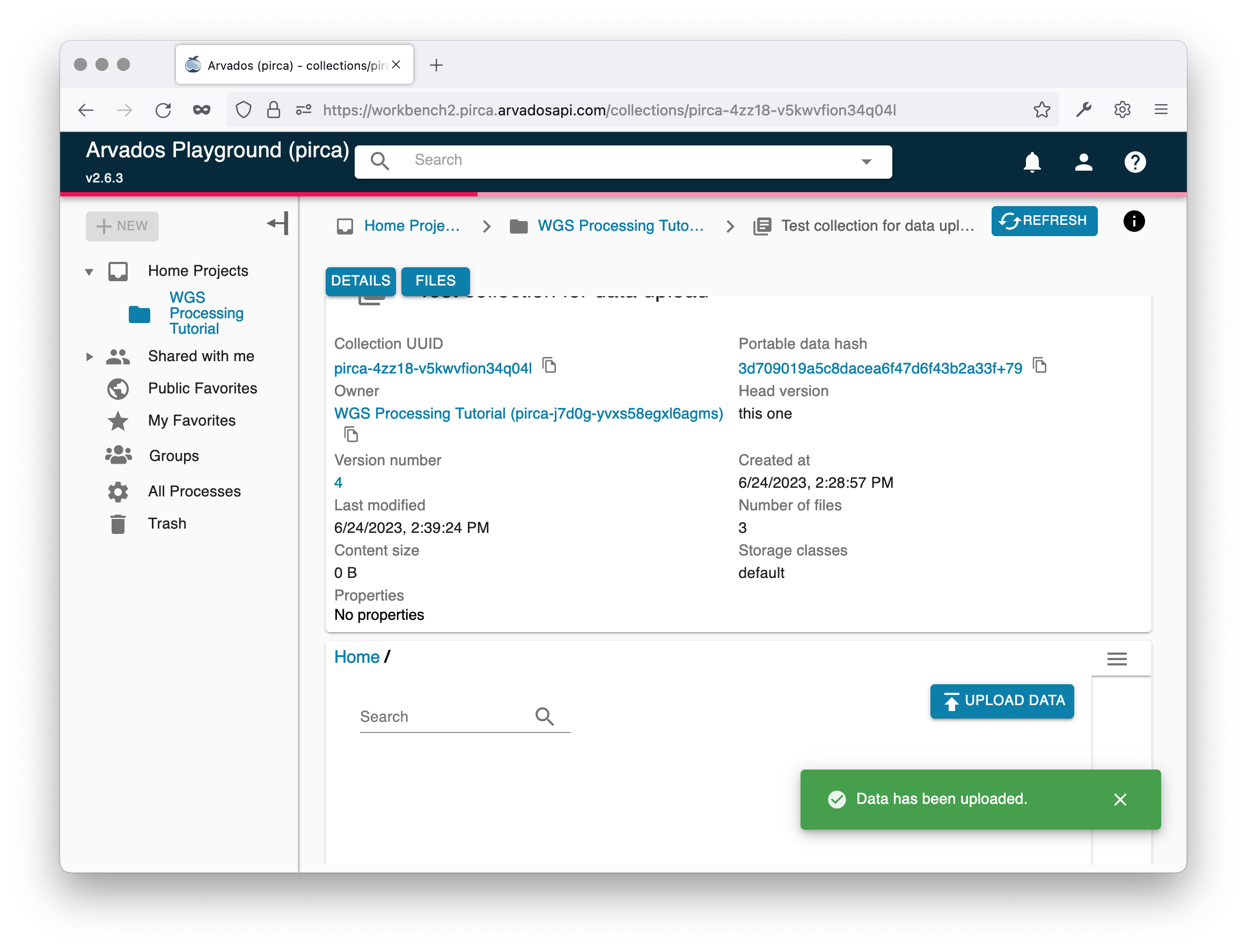Go to Trash in sidebar
Image resolution: width=1247 pixels, height=952 pixels.
pyautogui.click(x=166, y=524)
